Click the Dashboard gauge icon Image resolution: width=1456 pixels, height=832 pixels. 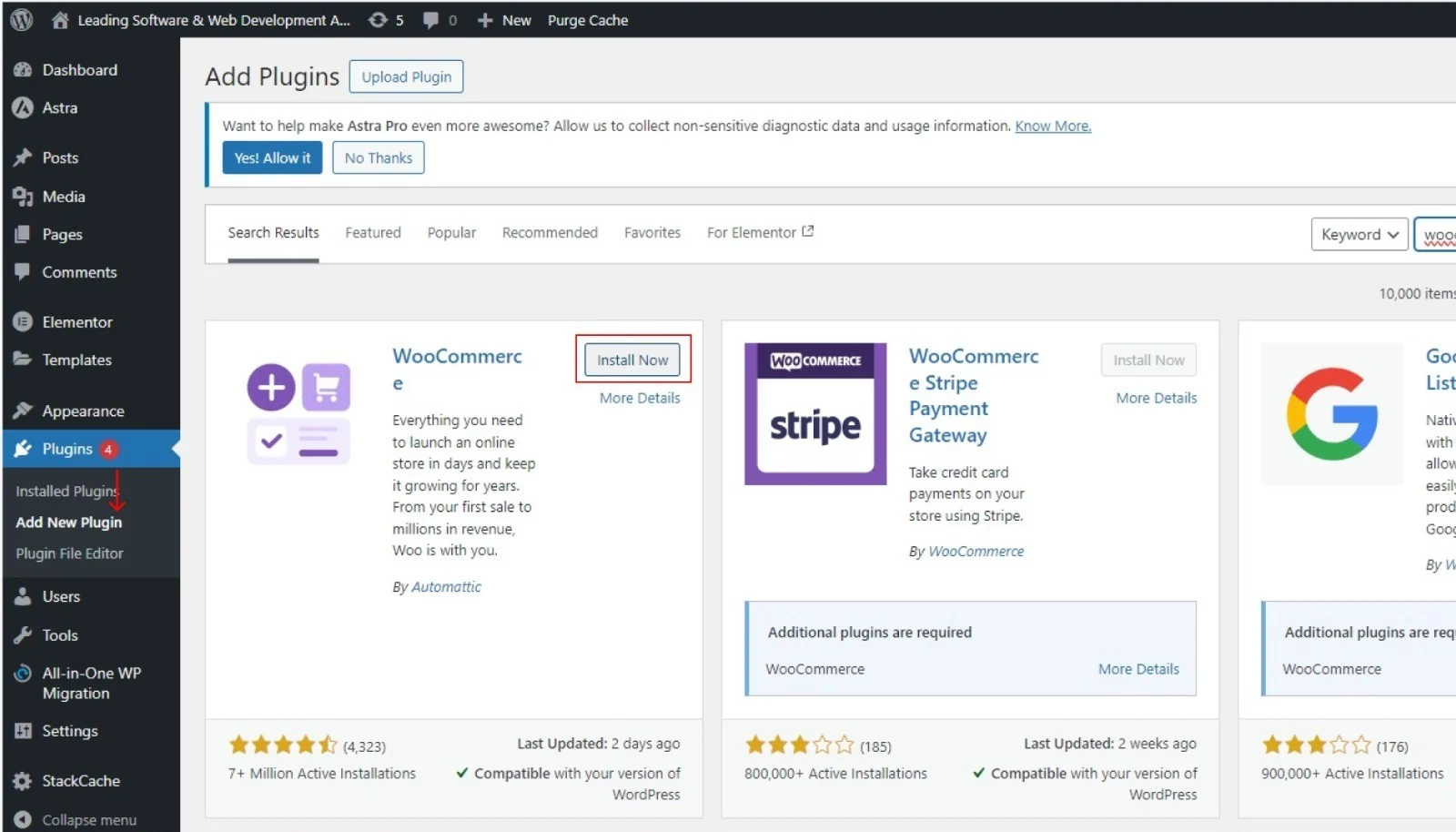(23, 70)
